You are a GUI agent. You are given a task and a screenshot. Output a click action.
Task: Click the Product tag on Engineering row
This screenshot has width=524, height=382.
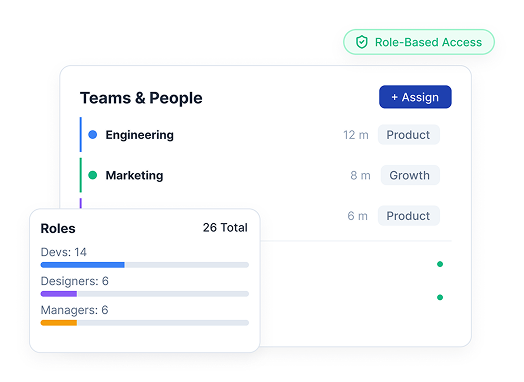click(x=409, y=135)
